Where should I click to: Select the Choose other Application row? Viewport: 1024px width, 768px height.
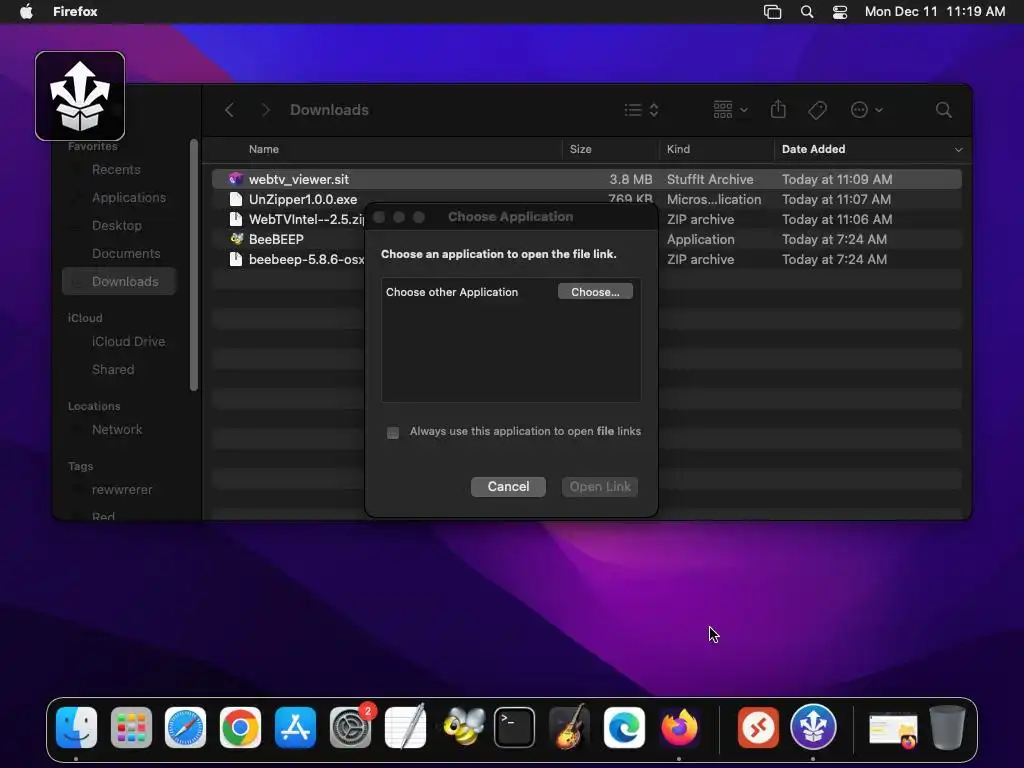pyautogui.click(x=511, y=292)
